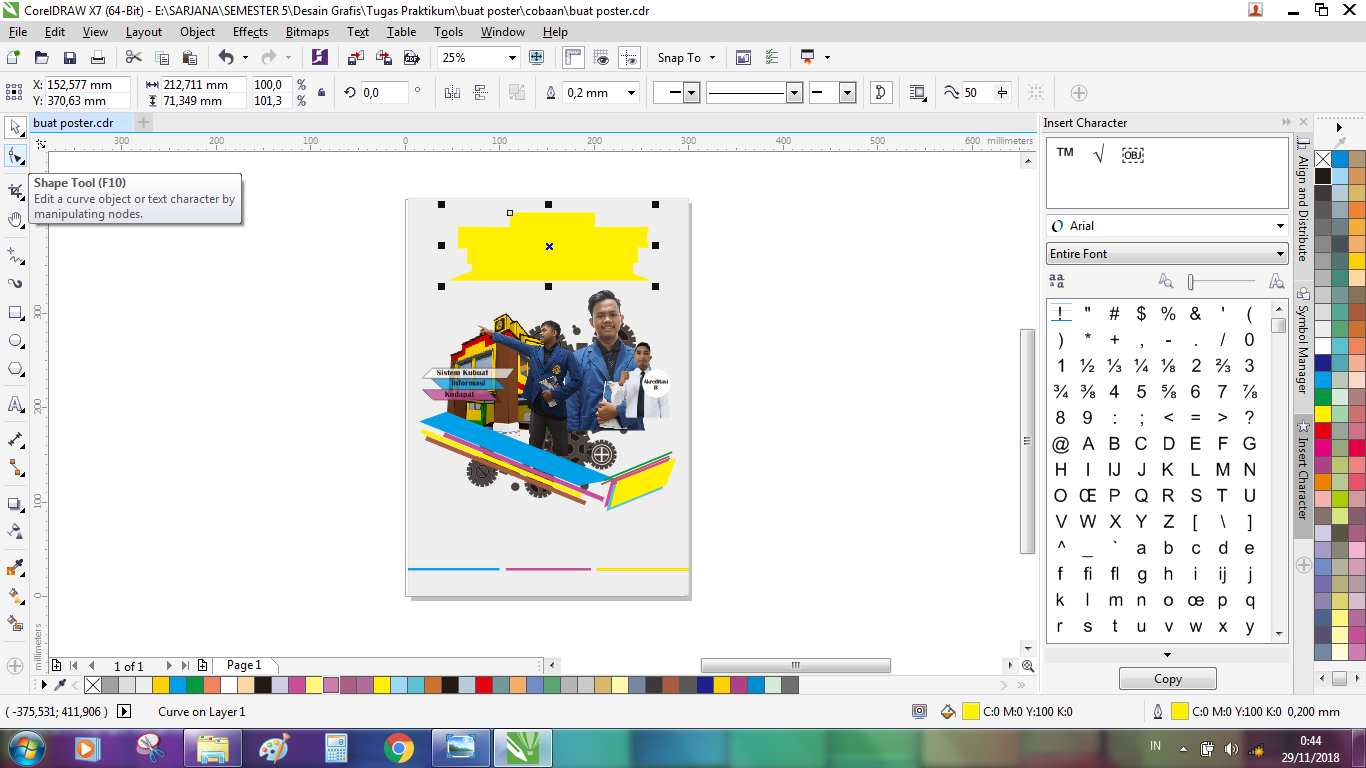Print the document
The width and height of the screenshot is (1366, 768).
[x=97, y=58]
